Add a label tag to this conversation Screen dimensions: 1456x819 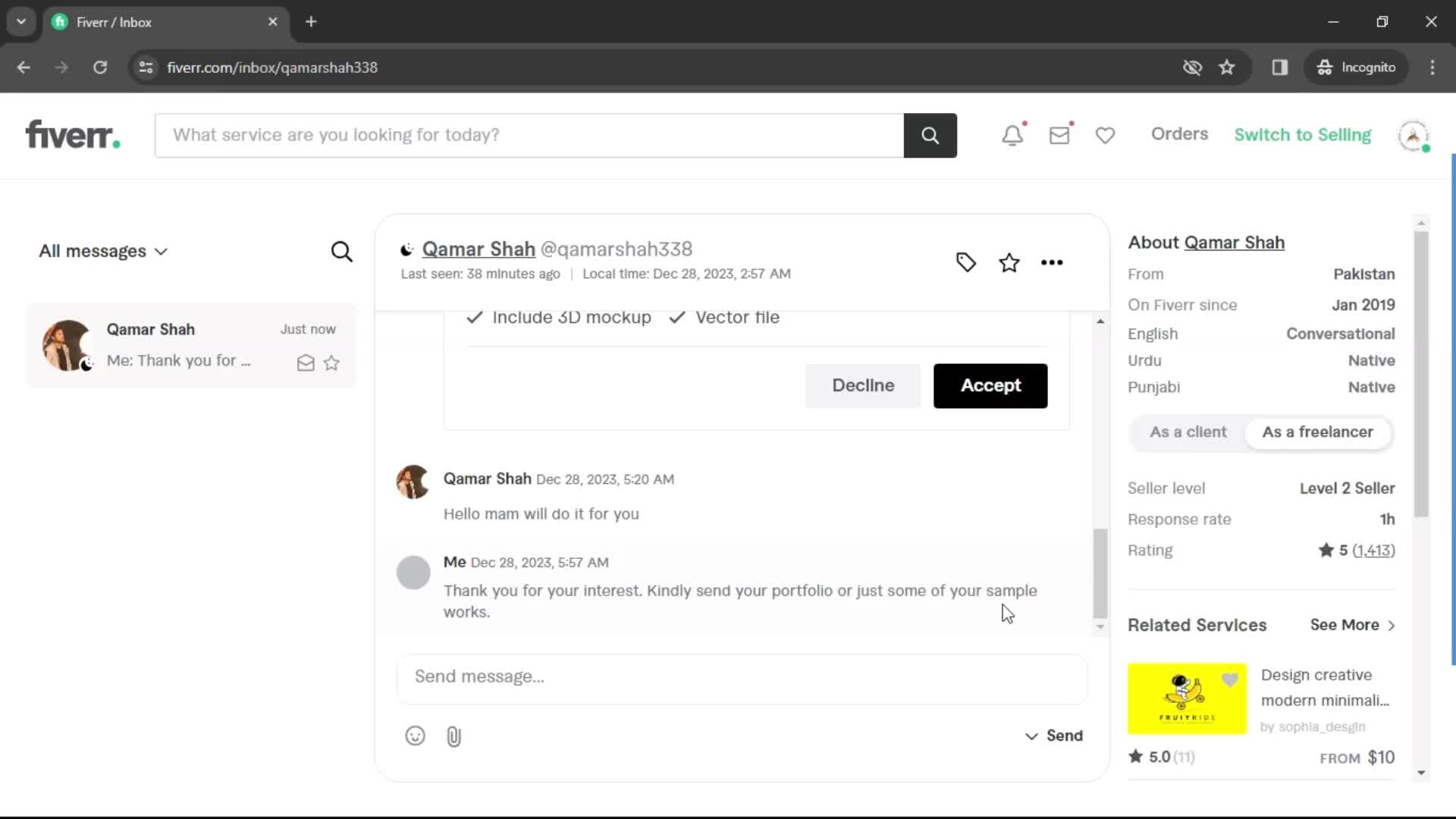(x=965, y=262)
